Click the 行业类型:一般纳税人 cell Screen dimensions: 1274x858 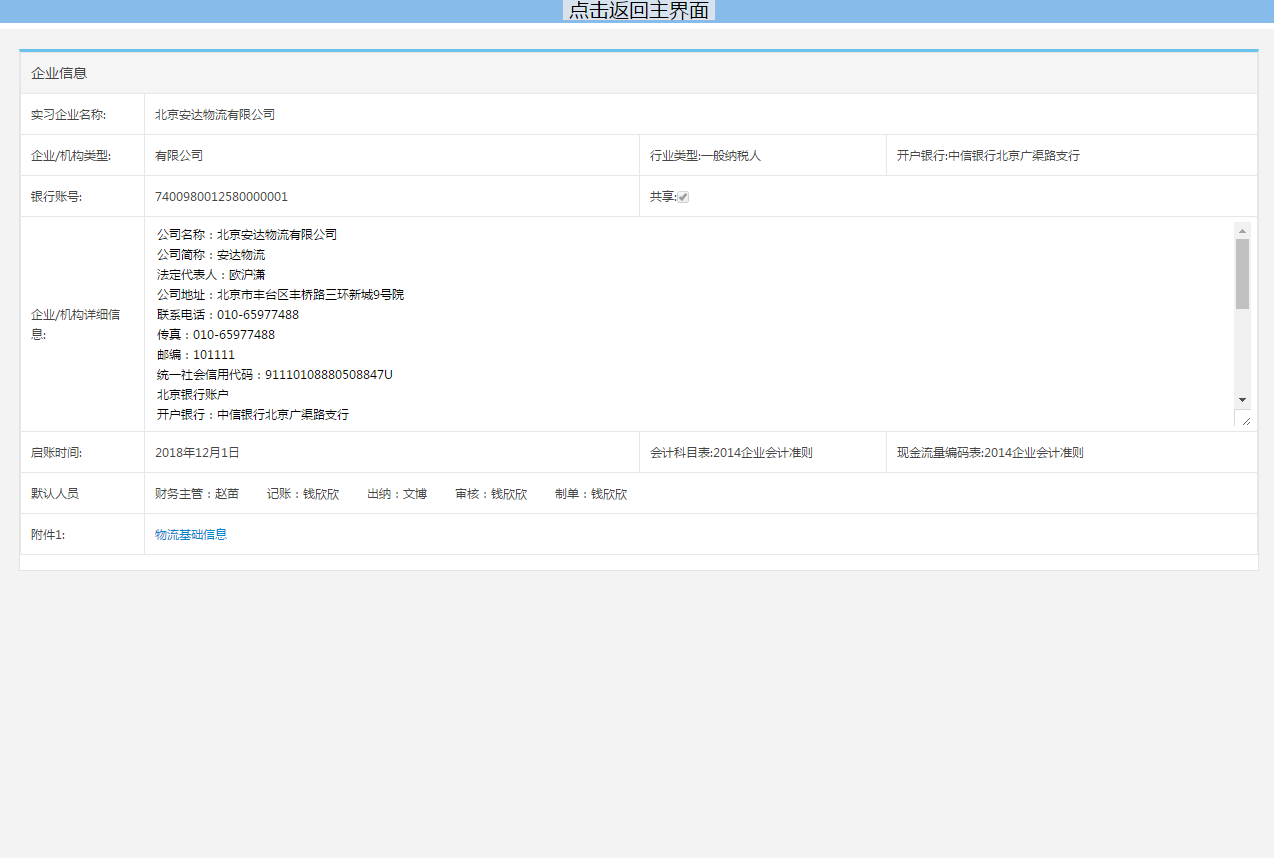(x=705, y=156)
